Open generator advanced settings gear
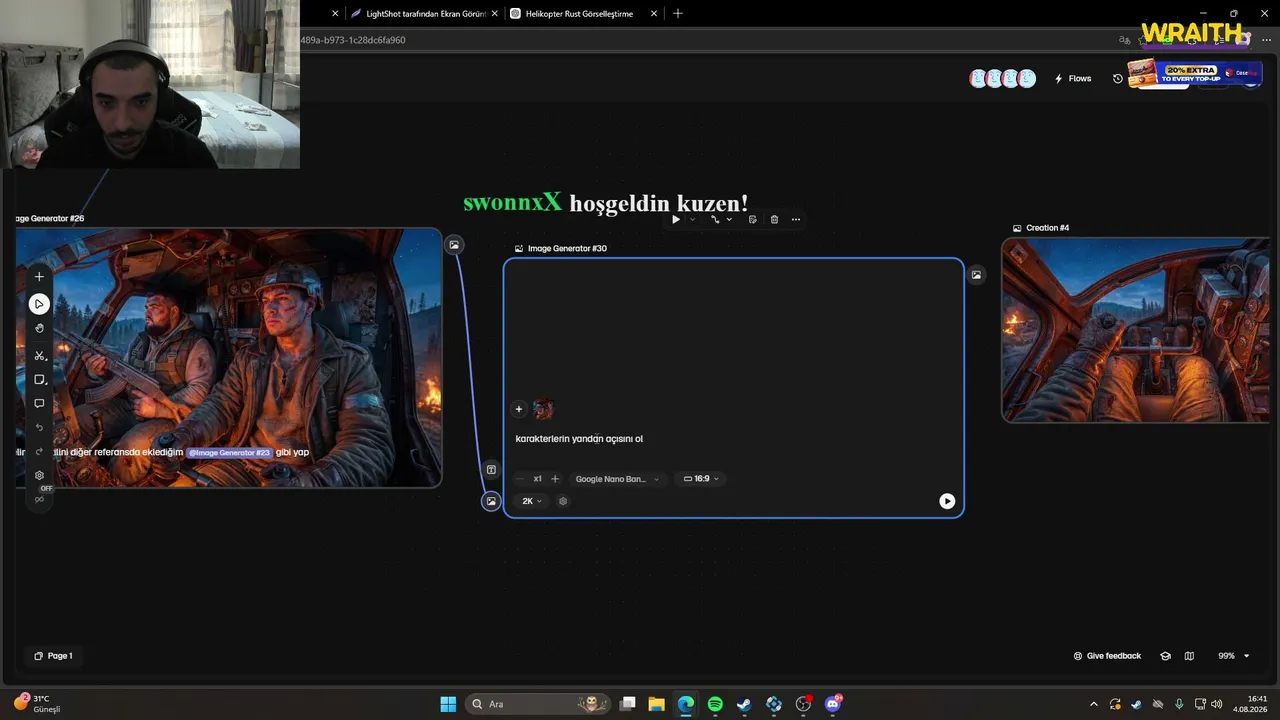The image size is (1280, 720). tap(563, 501)
